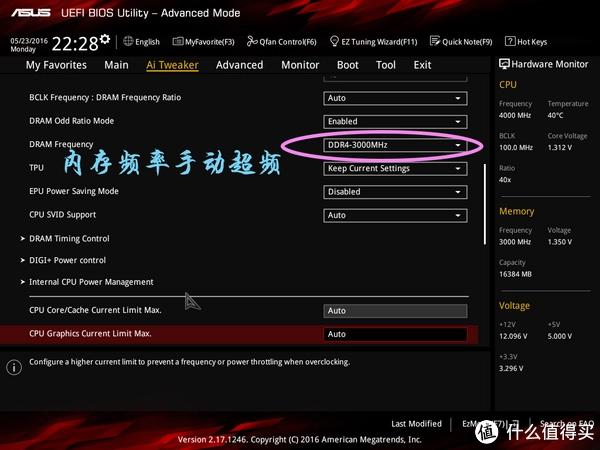This screenshot has height=450, width=600.
Task: Open the EPU Power Saving Mode dropdown
Action: click(396, 192)
